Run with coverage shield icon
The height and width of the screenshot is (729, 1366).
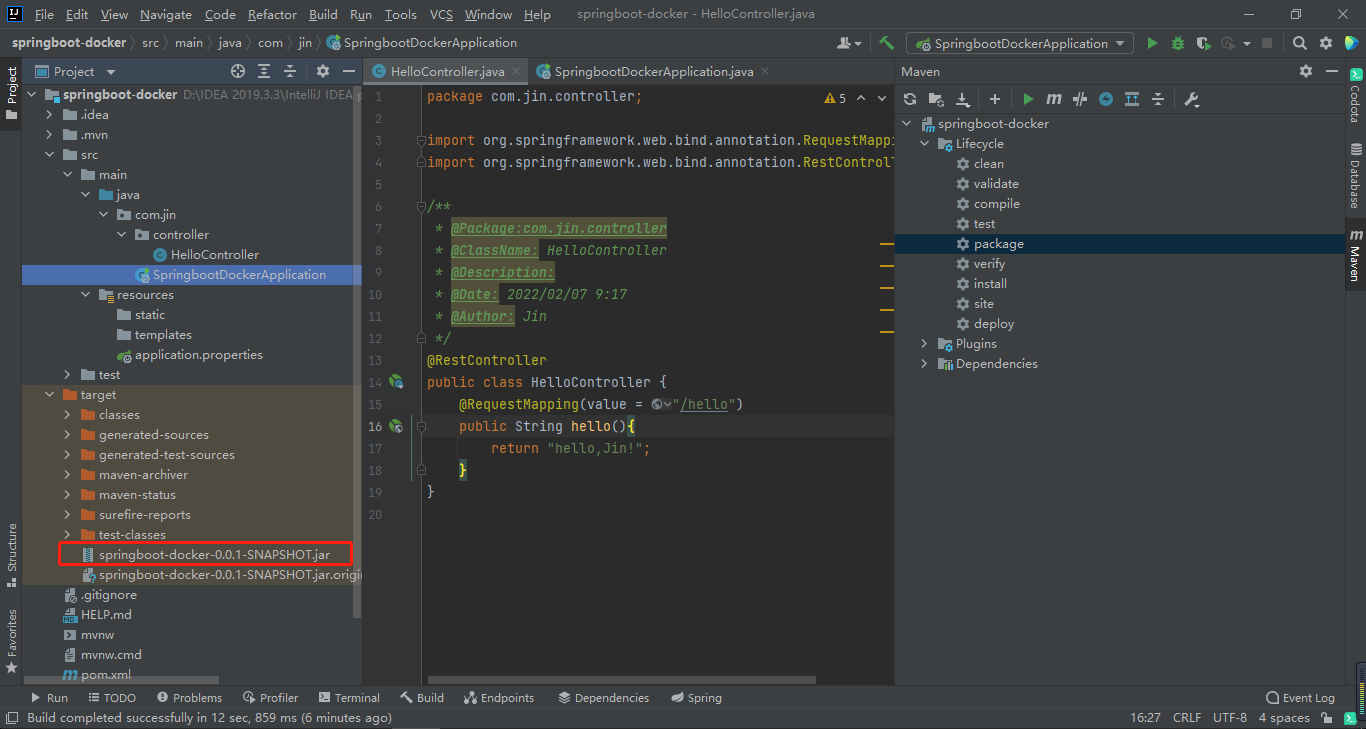1203,43
